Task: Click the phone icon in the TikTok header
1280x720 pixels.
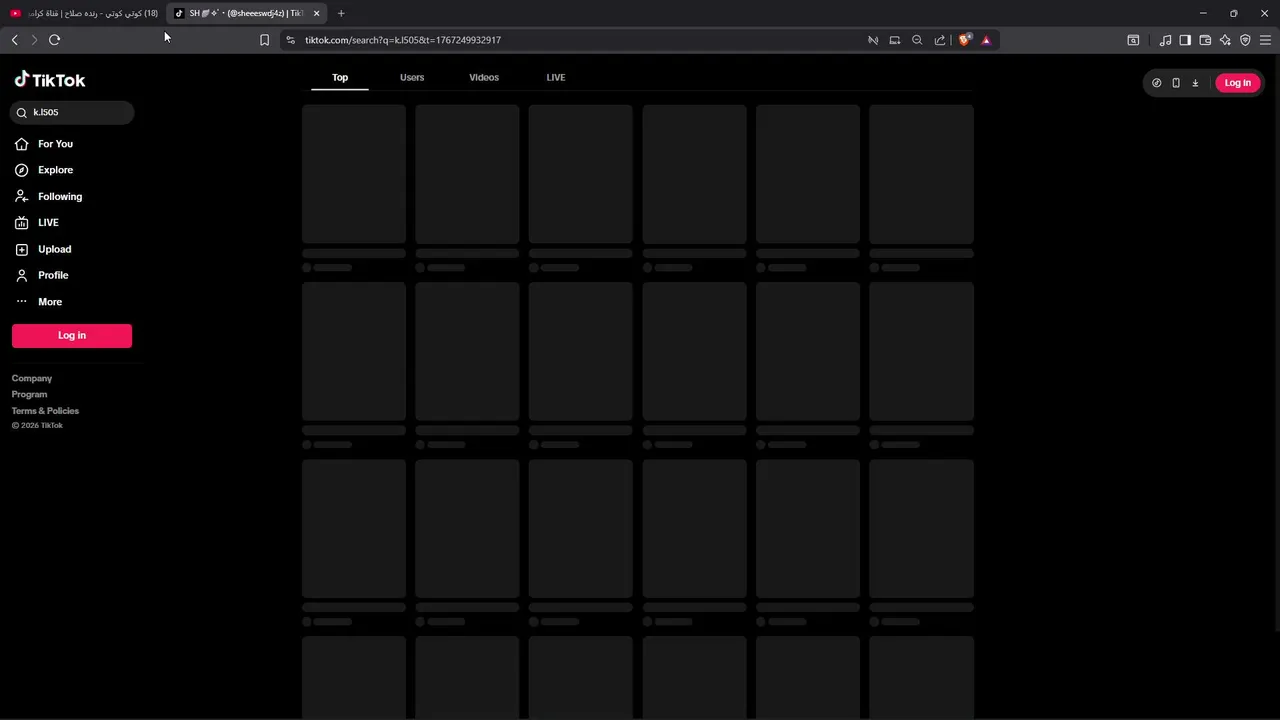Action: tap(1176, 83)
